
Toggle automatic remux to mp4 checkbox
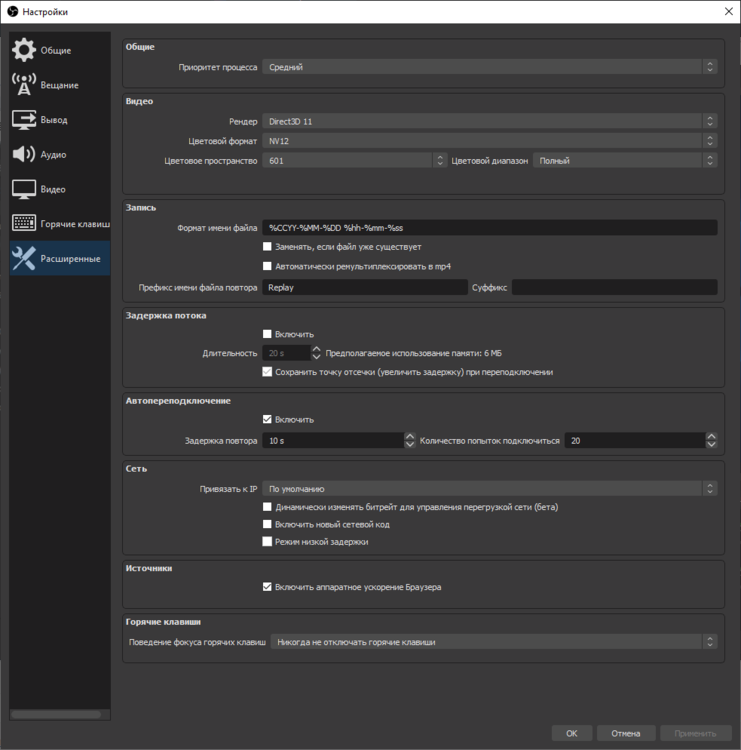click(x=267, y=266)
